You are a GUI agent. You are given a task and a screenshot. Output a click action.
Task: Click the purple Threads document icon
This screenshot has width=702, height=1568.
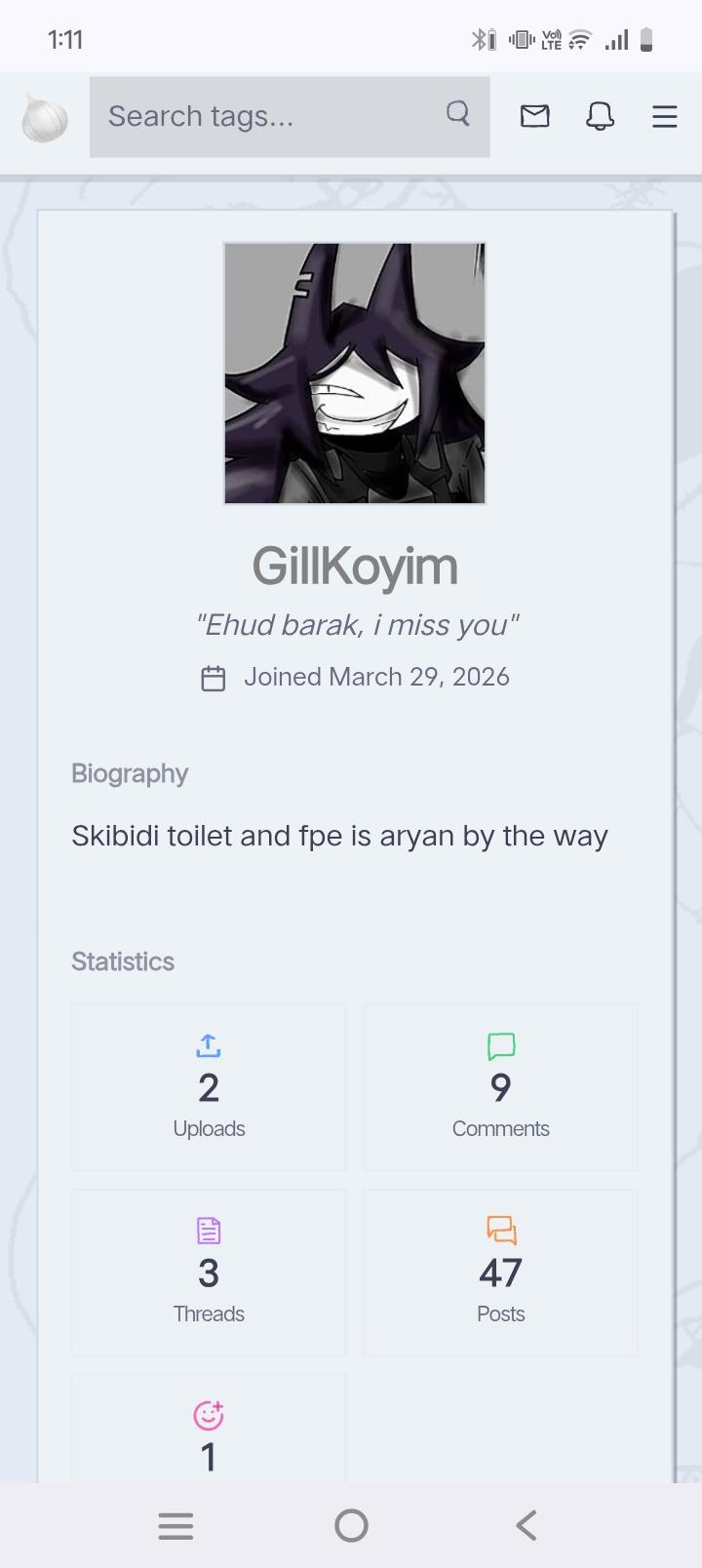pyautogui.click(x=209, y=1231)
